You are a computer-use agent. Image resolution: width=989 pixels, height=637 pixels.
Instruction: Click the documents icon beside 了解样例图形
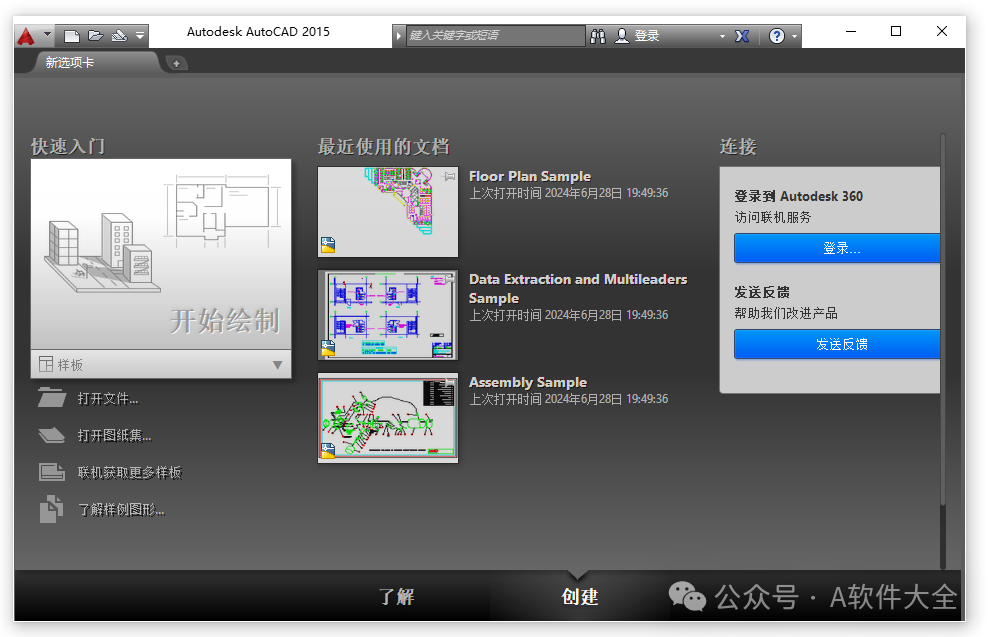coord(51,509)
